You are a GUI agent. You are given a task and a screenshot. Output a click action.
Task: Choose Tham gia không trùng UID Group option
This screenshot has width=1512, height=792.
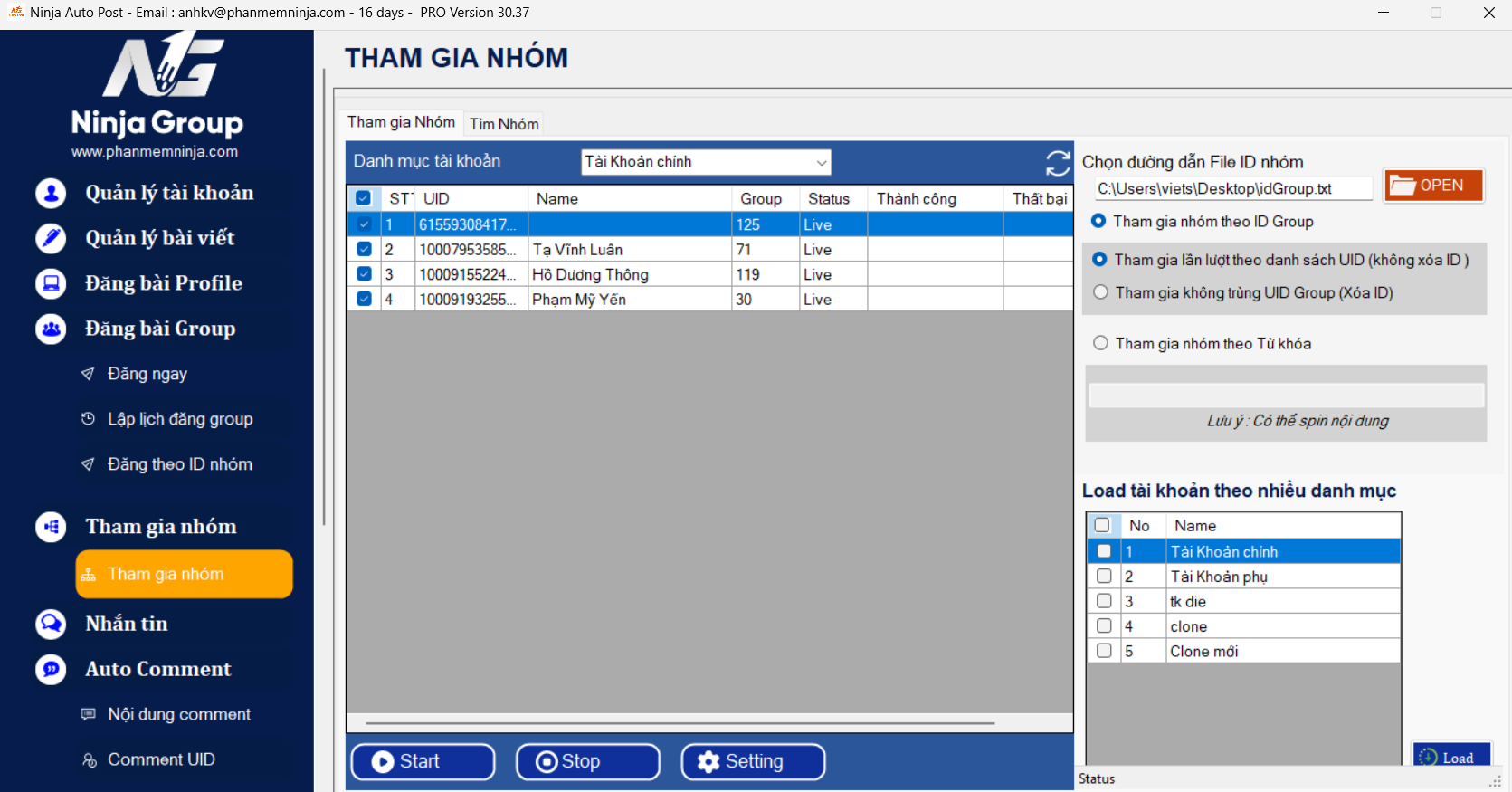coord(1100,292)
